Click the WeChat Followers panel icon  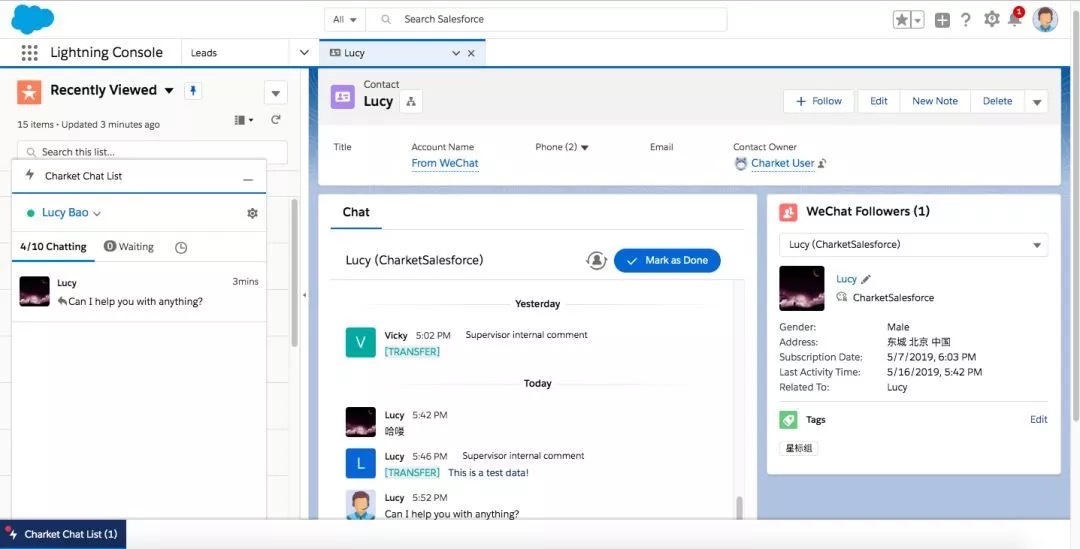tap(788, 212)
